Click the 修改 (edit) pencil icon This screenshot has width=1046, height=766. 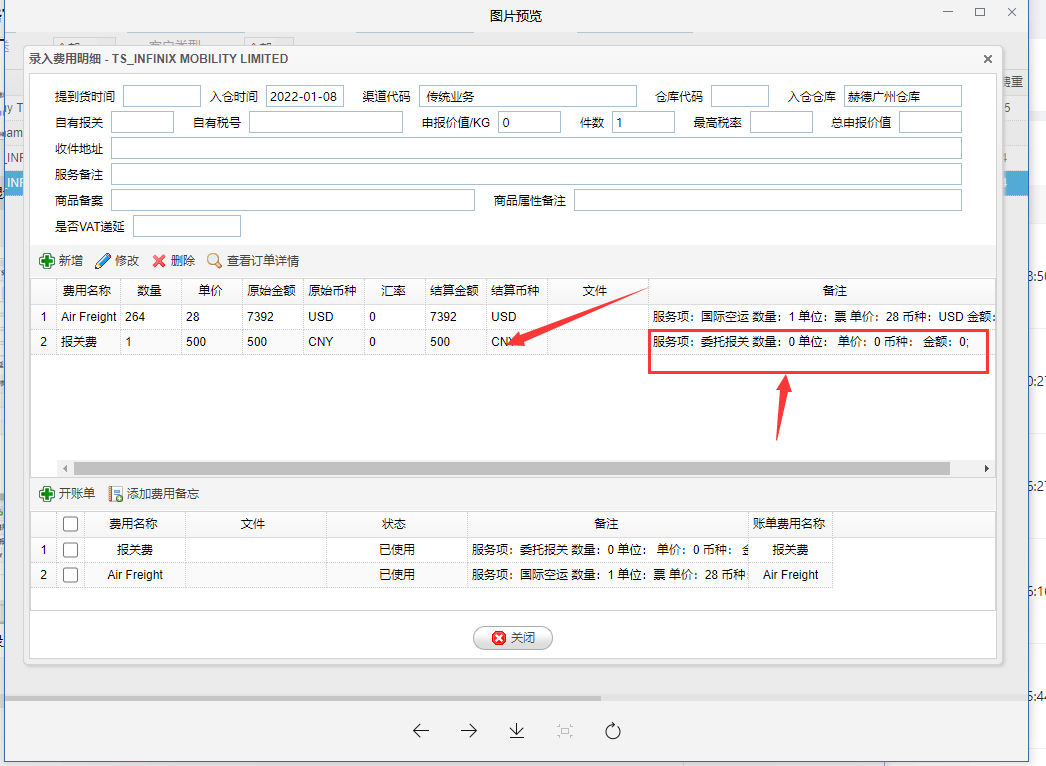[103, 261]
